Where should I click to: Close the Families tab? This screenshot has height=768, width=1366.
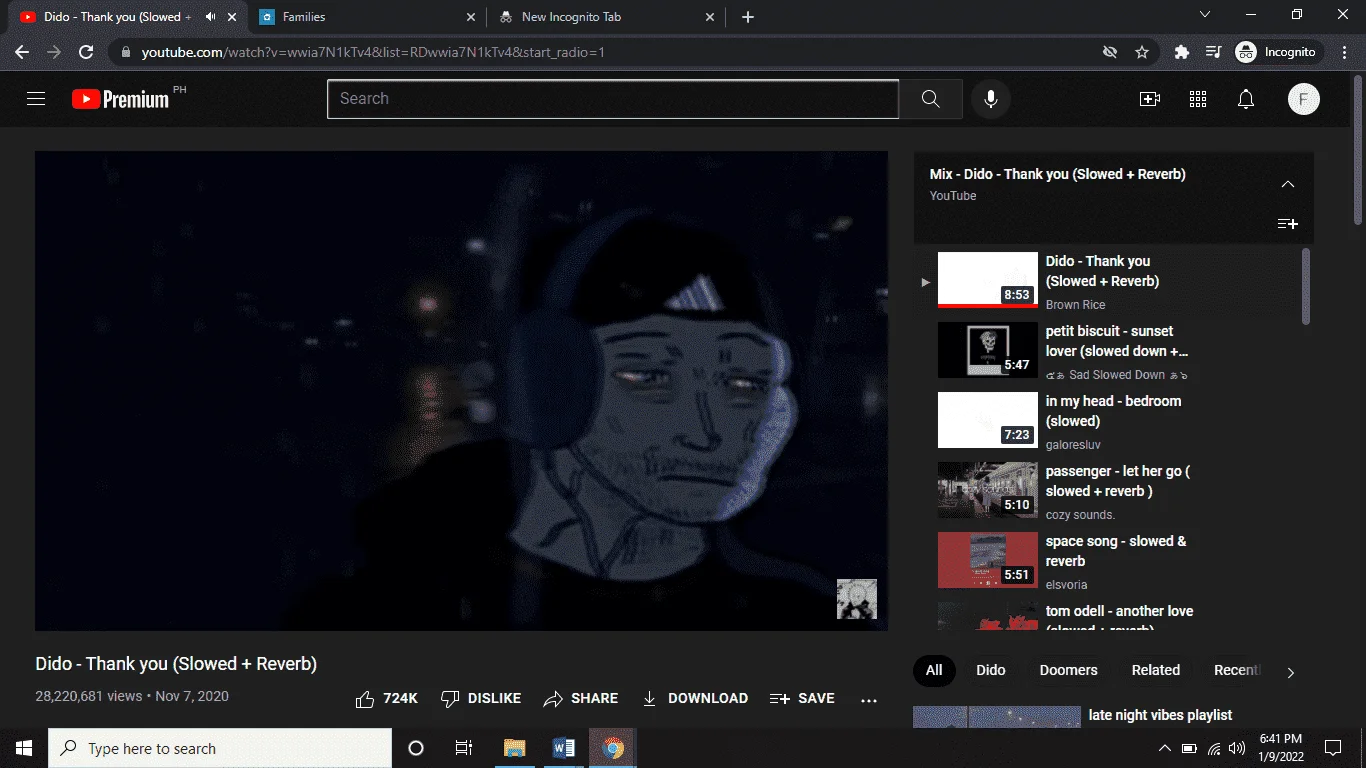[x=471, y=17]
